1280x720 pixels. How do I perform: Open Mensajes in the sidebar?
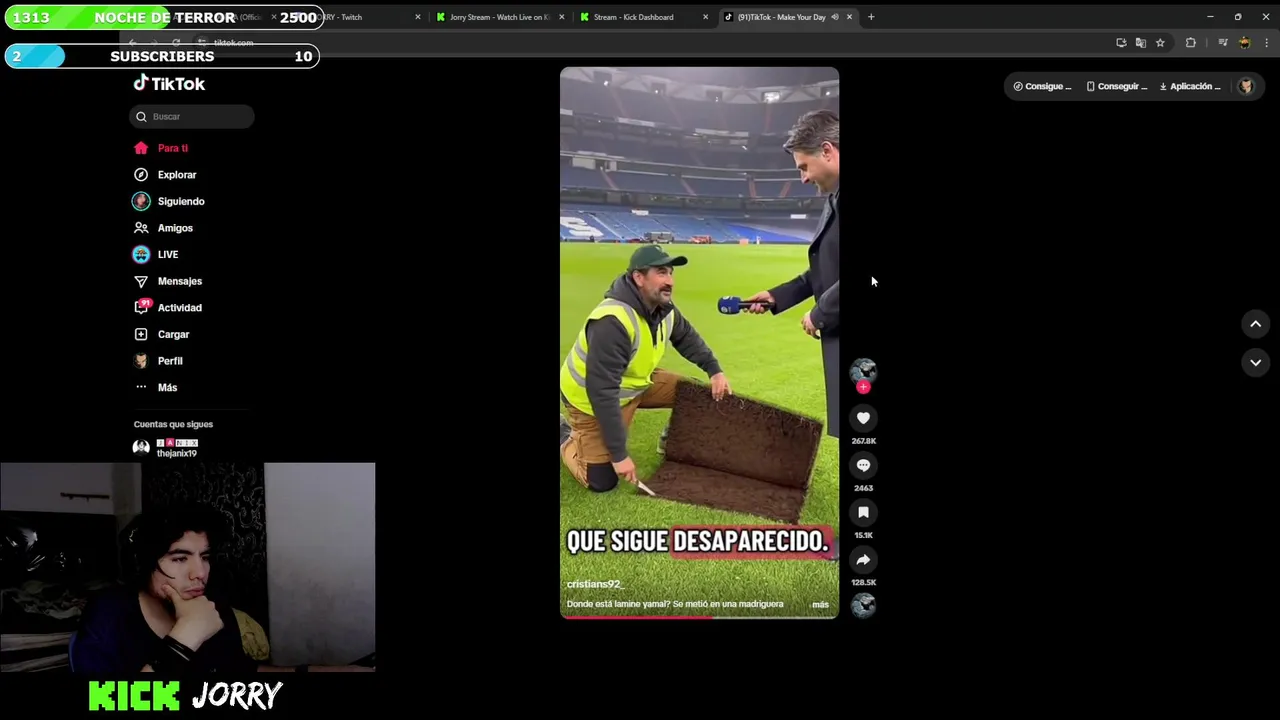pyautogui.click(x=167, y=281)
